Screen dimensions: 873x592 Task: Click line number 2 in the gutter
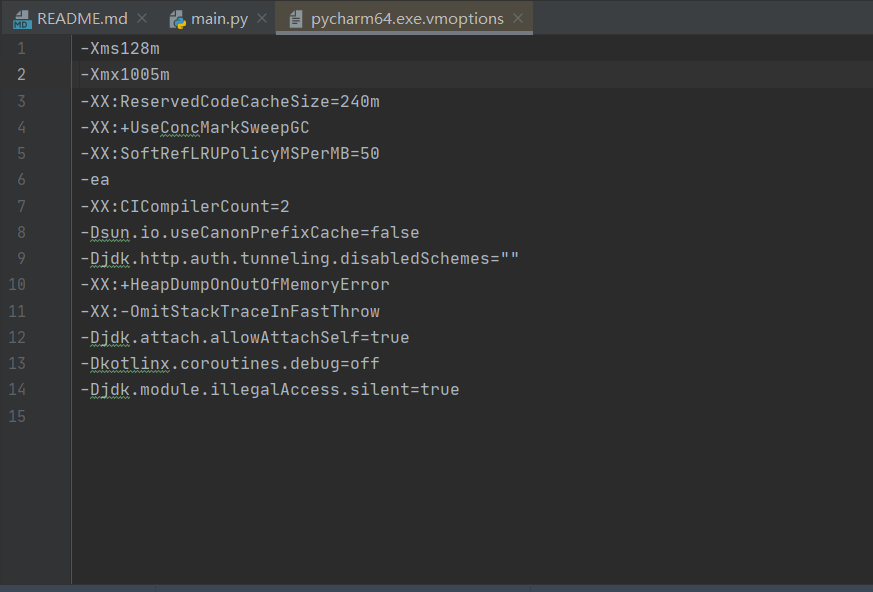coord(21,74)
